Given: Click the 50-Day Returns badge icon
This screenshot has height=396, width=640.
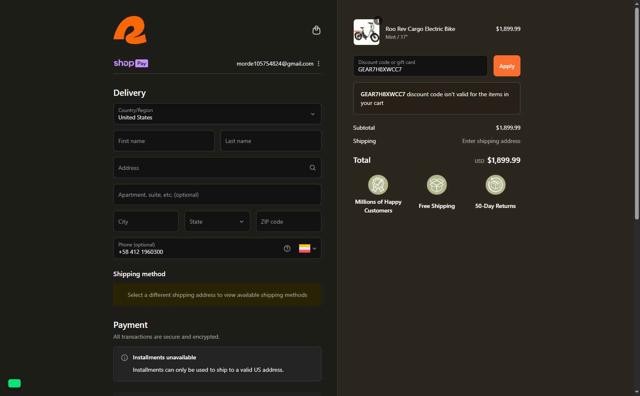Looking at the screenshot, I should tap(495, 185).
